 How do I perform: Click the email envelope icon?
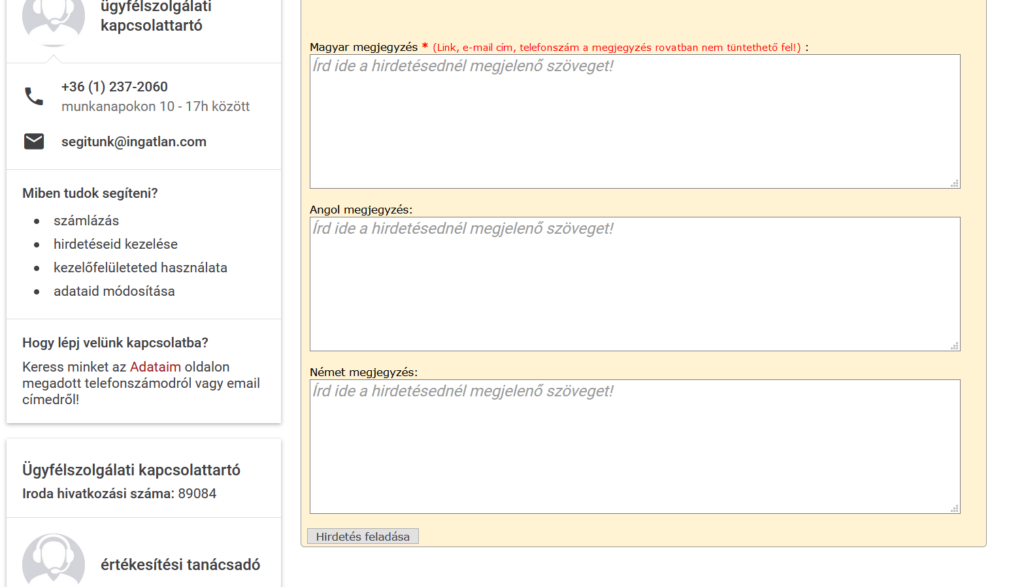point(34,142)
